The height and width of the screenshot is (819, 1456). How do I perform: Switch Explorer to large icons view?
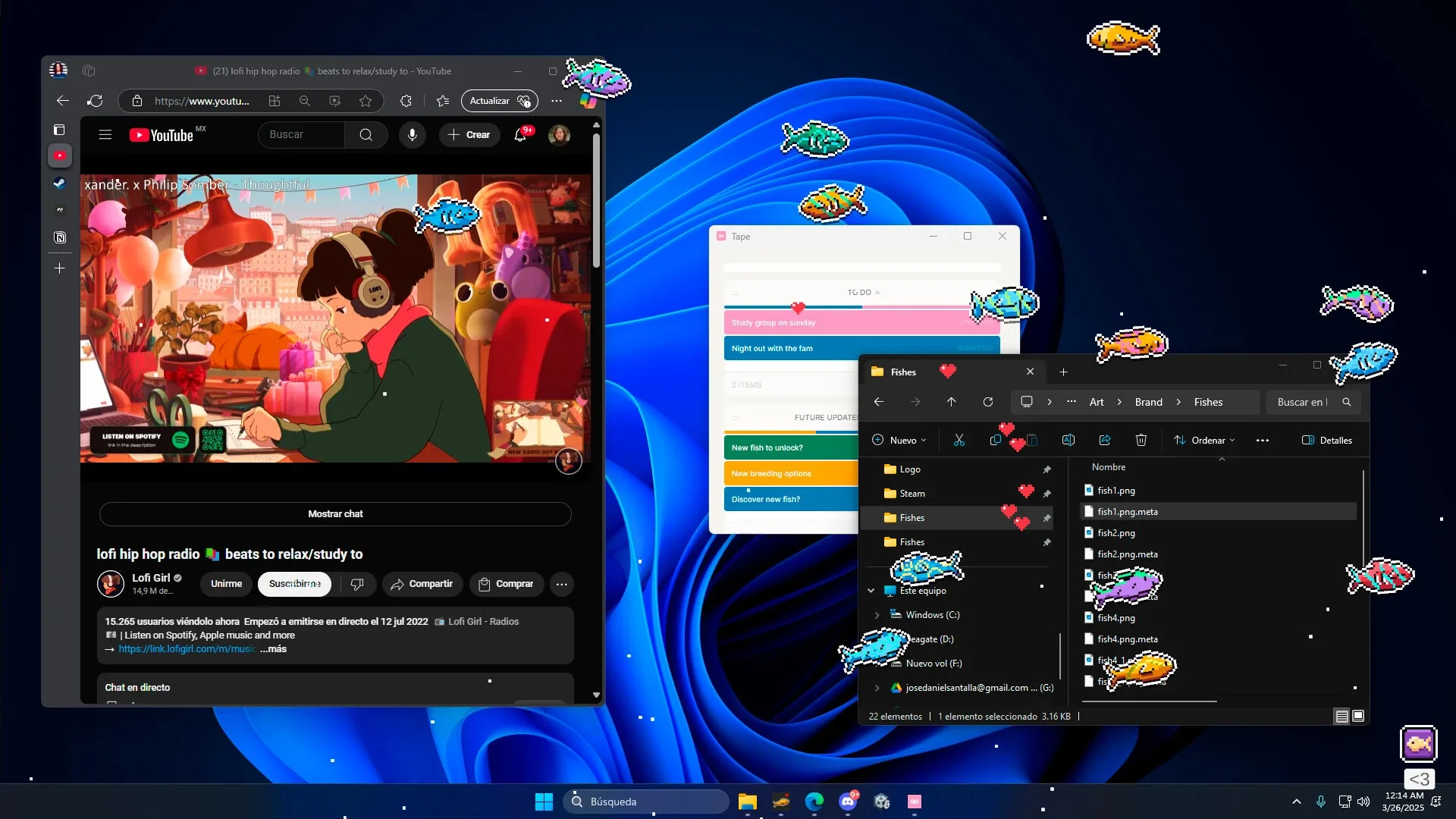point(1357,716)
